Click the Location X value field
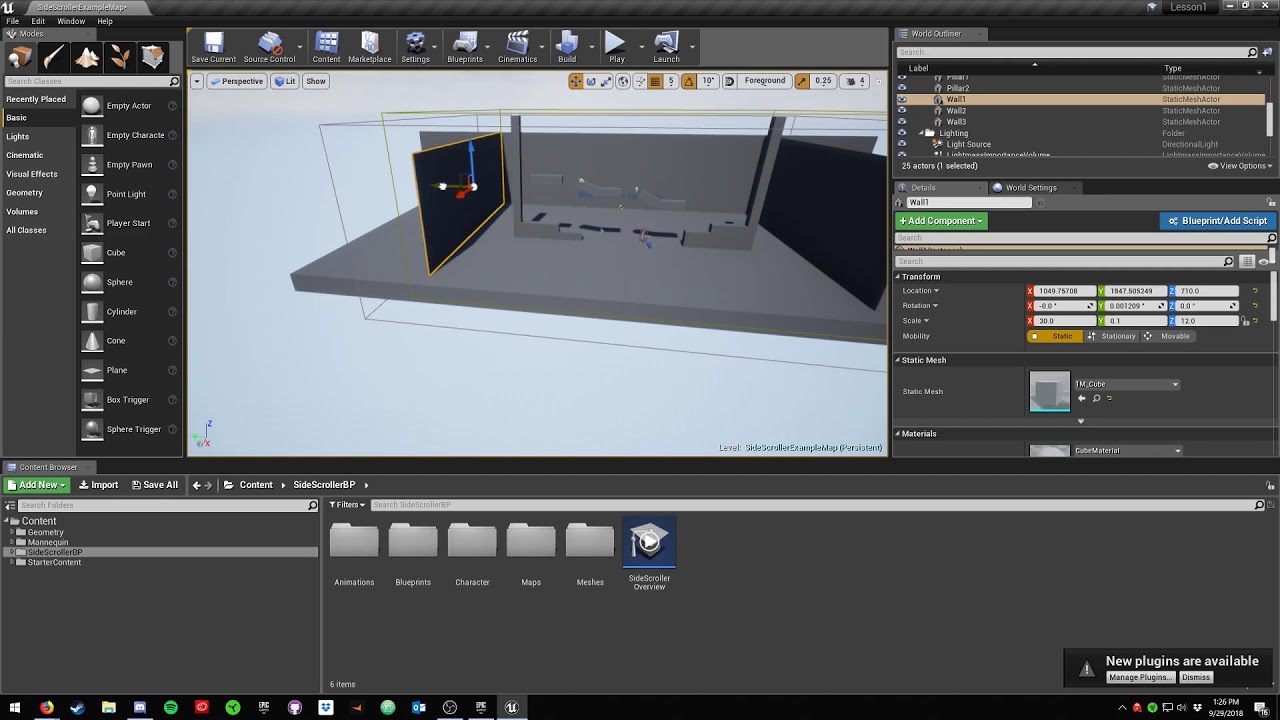 click(x=1063, y=291)
